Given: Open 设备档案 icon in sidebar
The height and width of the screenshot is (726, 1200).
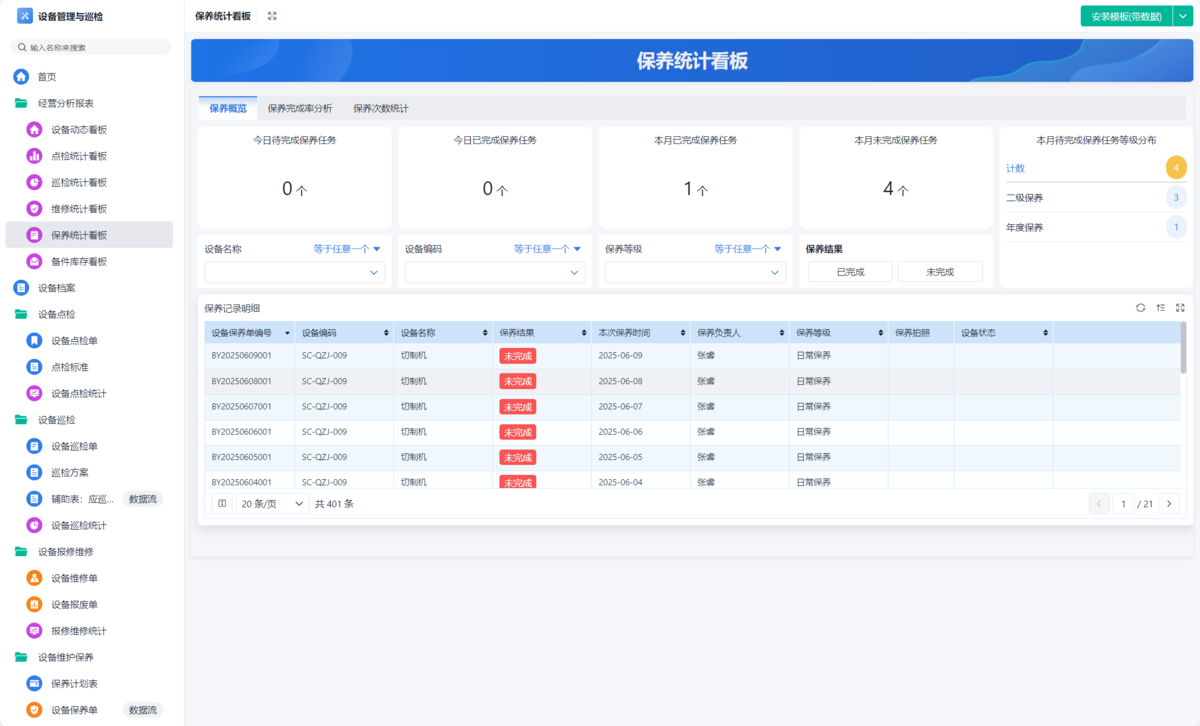Looking at the screenshot, I should tap(21, 288).
